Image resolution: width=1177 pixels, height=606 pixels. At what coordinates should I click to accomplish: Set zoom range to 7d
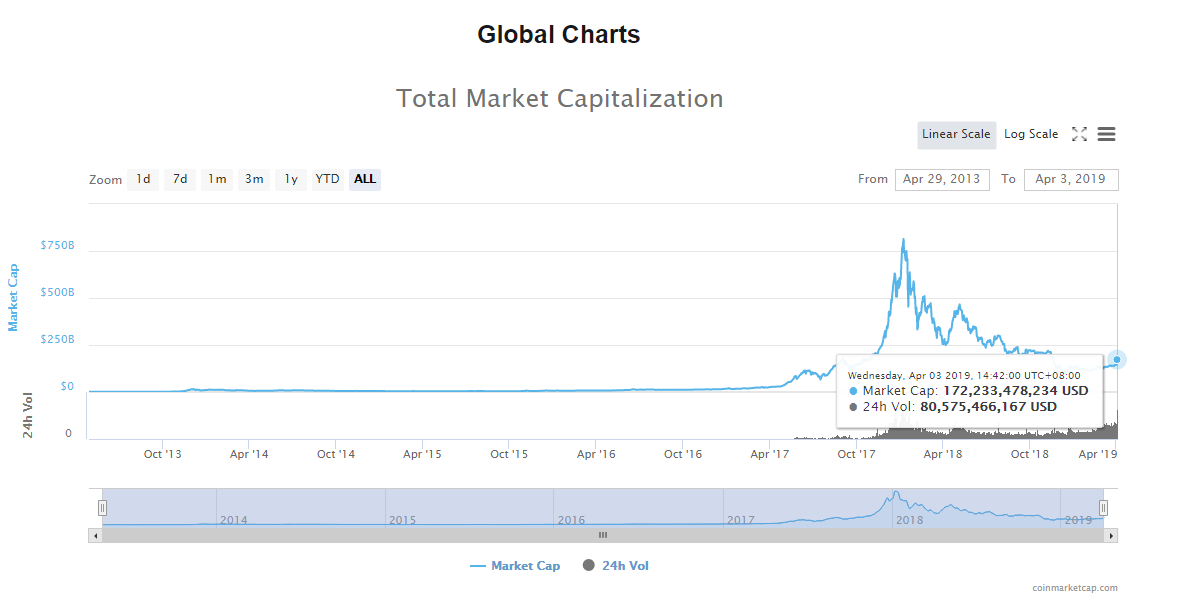(180, 179)
